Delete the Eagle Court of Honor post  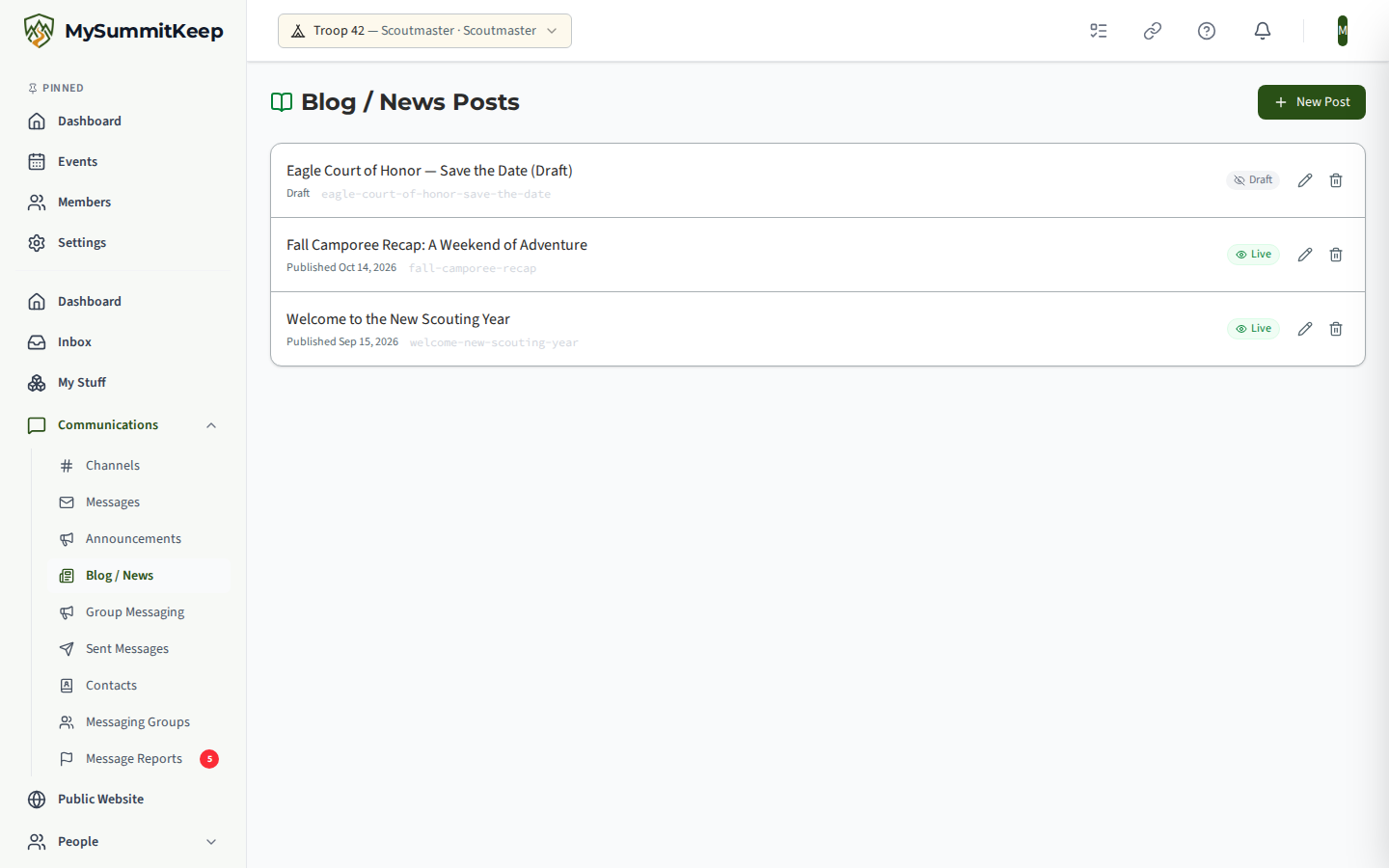coord(1336,180)
